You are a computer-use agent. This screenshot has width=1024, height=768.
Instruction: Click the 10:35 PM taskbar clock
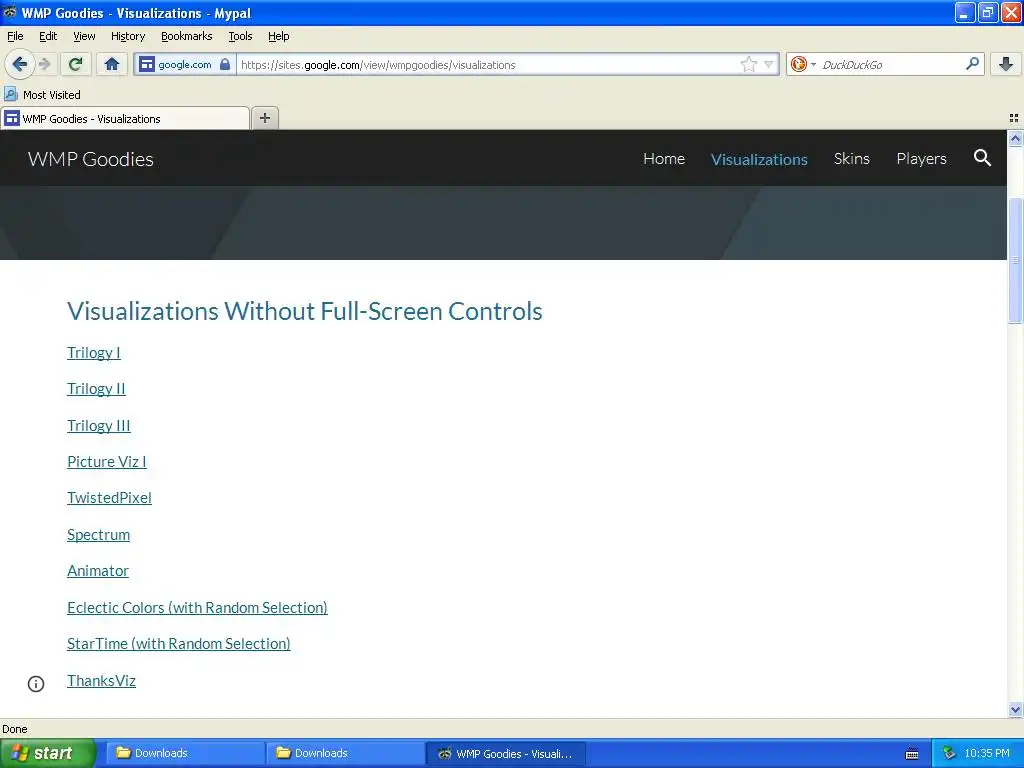coord(987,754)
